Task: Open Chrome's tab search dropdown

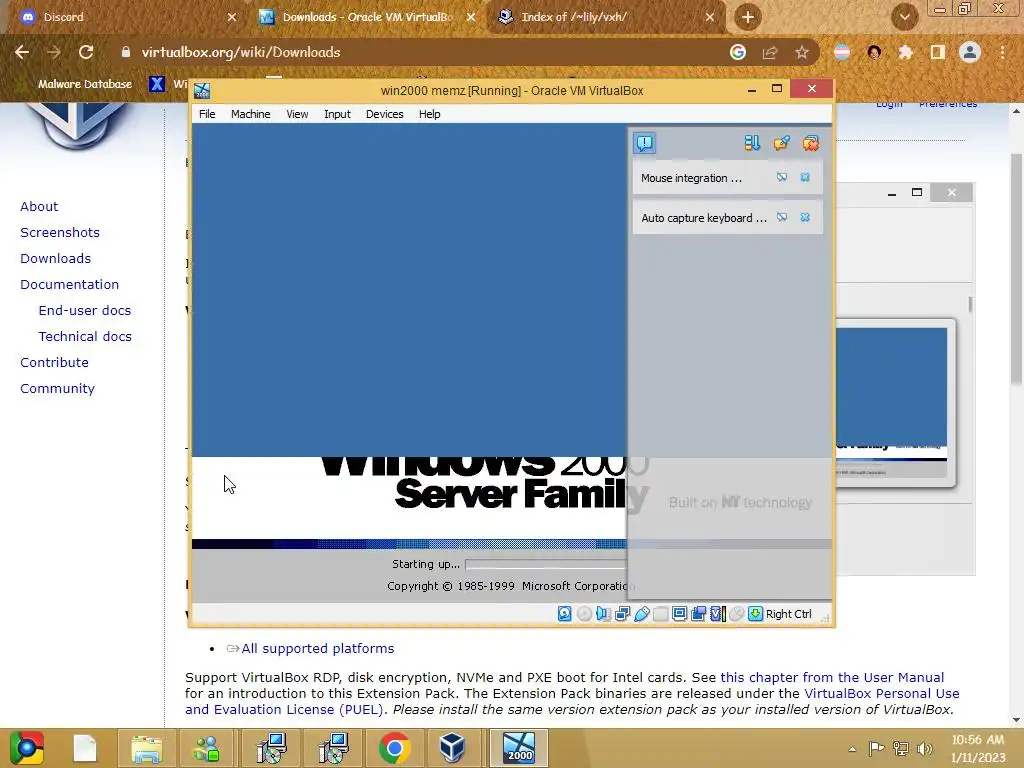Action: tap(904, 17)
